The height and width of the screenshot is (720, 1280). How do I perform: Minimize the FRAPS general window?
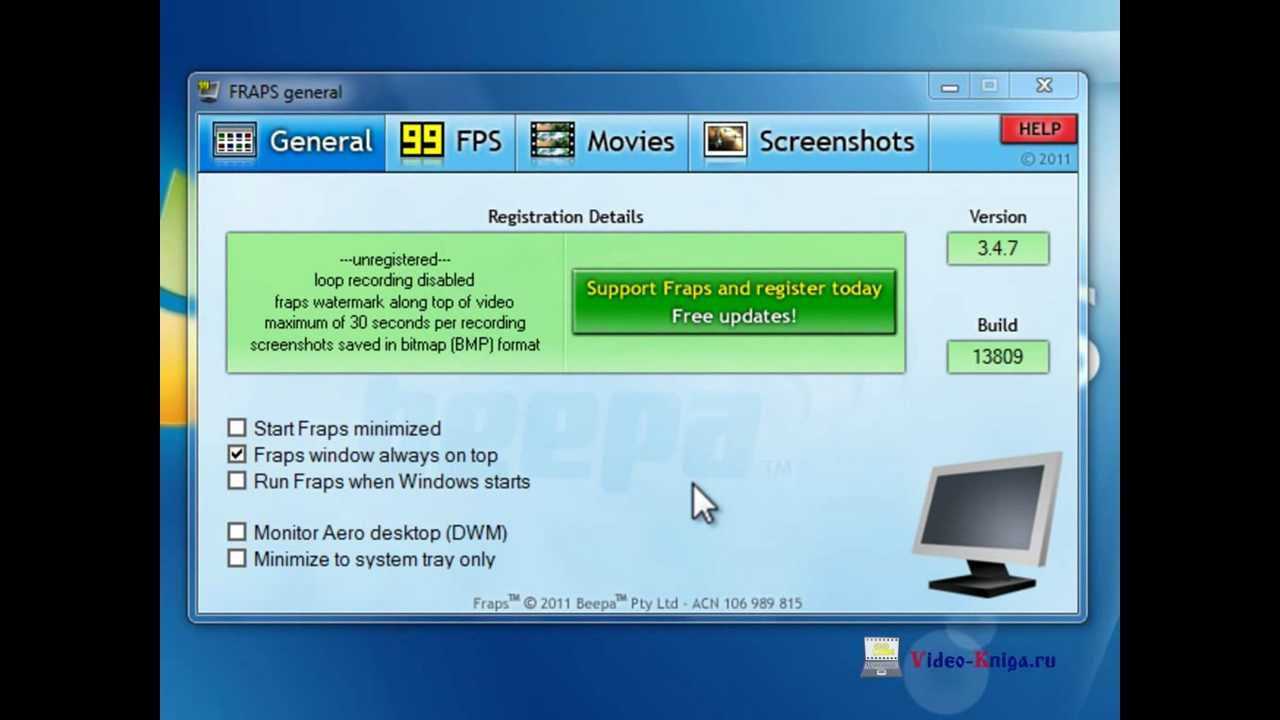[949, 87]
